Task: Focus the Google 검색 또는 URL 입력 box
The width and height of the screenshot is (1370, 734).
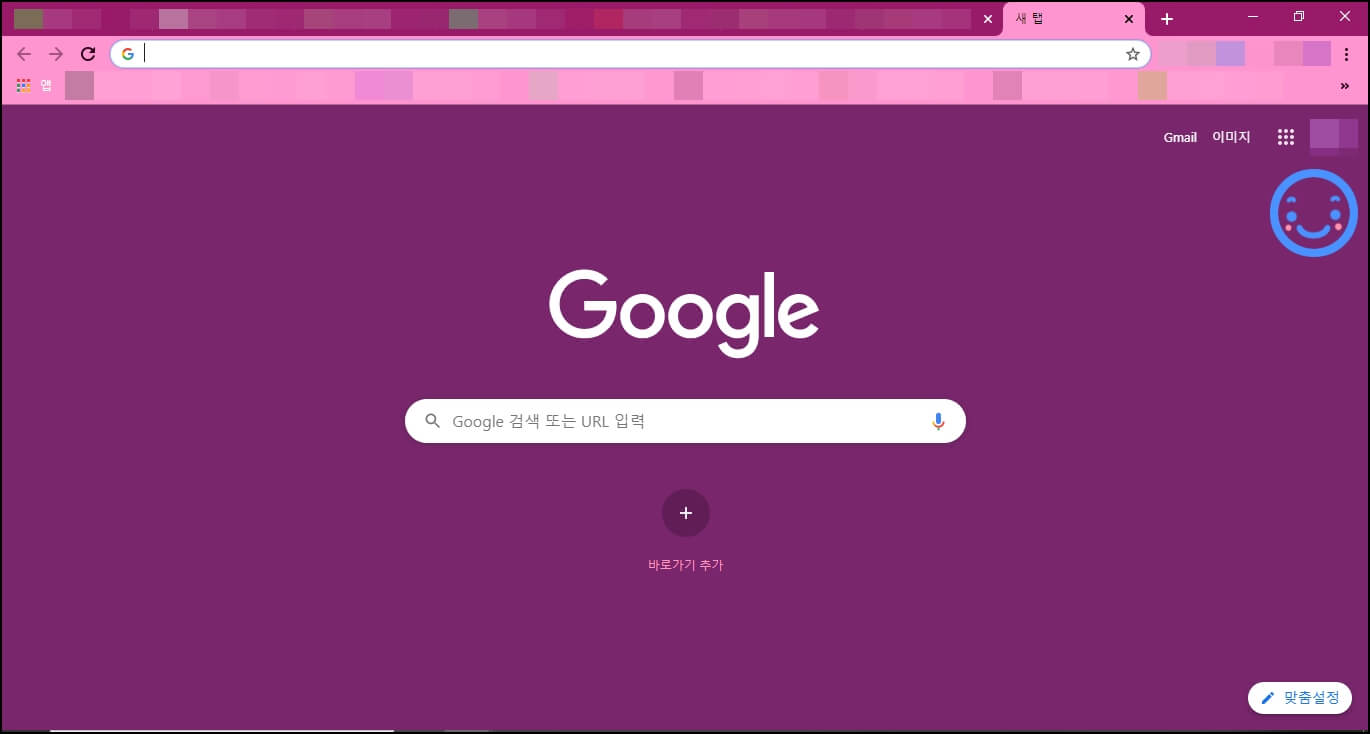Action: 685,421
